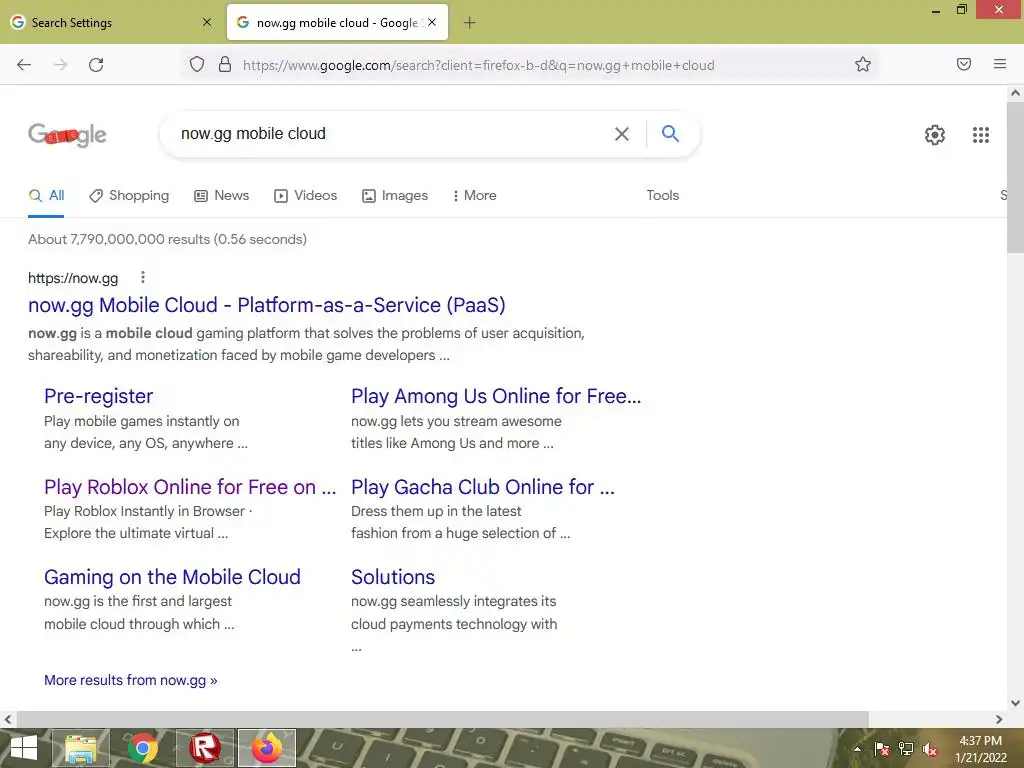The width and height of the screenshot is (1024, 768).
Task: Click the vertical scrollbar thumb
Action: coord(1015,176)
